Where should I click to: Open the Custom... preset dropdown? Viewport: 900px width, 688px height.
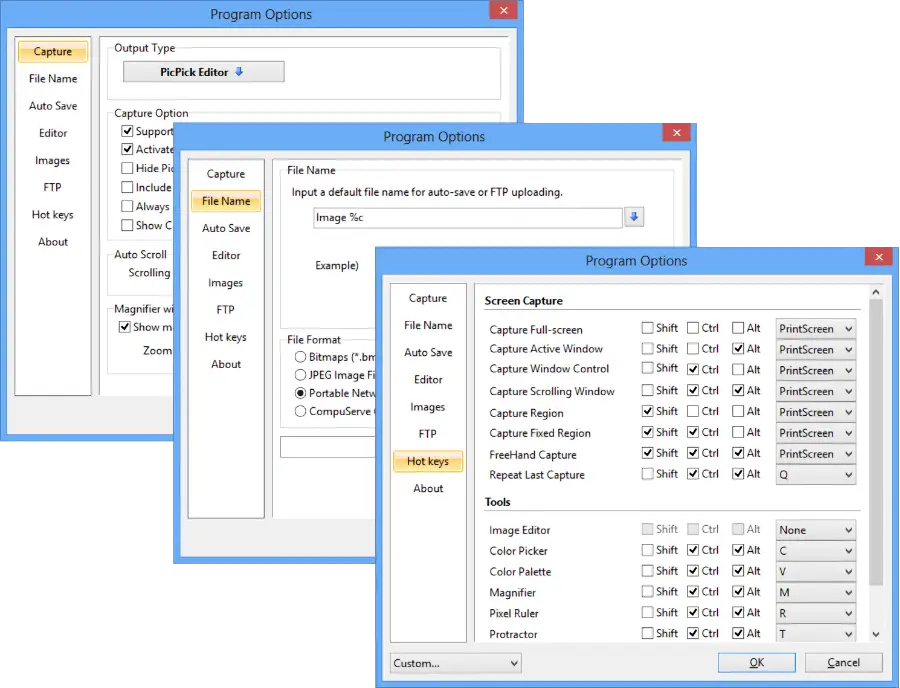(x=456, y=662)
